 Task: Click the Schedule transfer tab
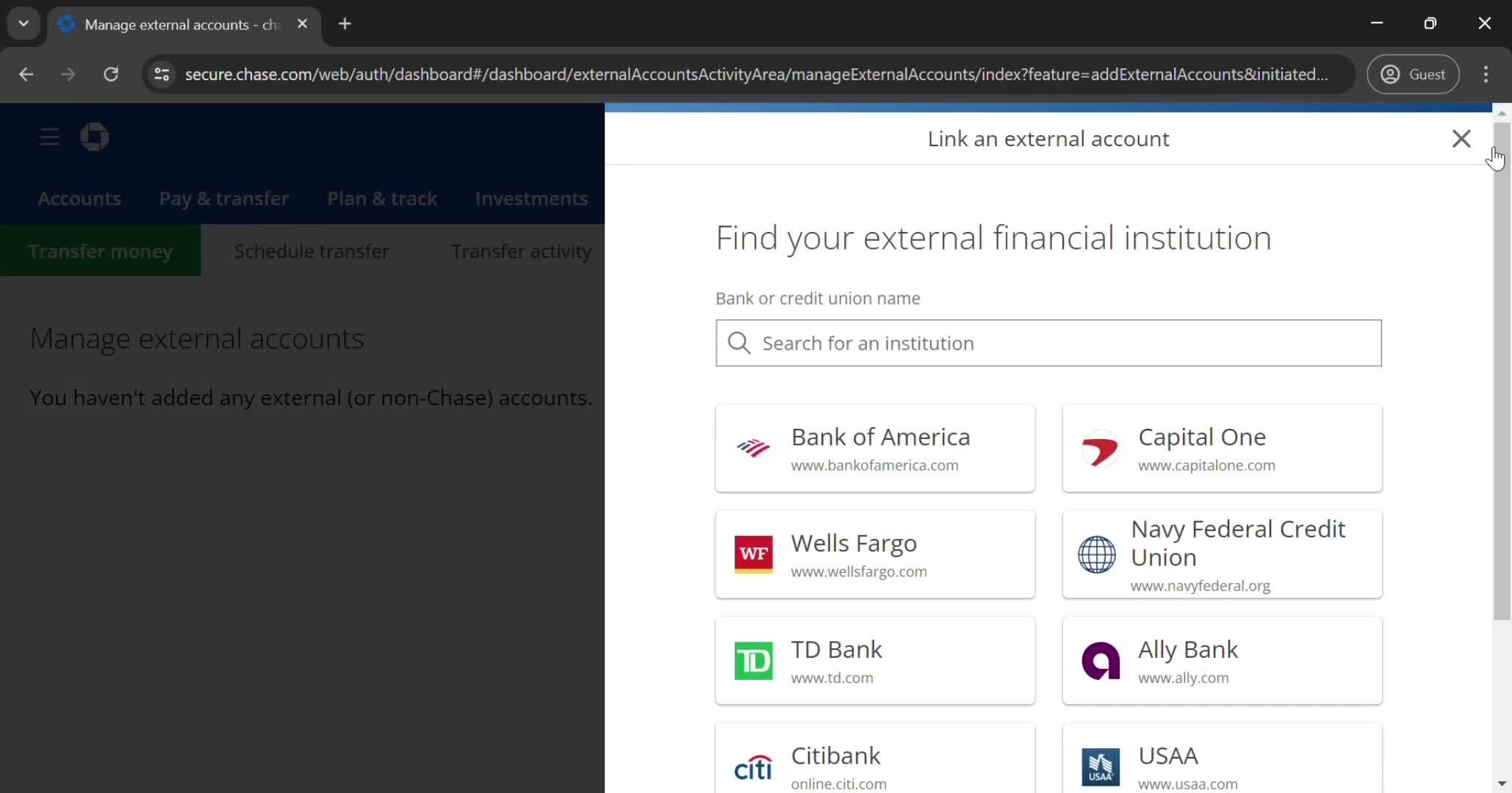click(311, 251)
